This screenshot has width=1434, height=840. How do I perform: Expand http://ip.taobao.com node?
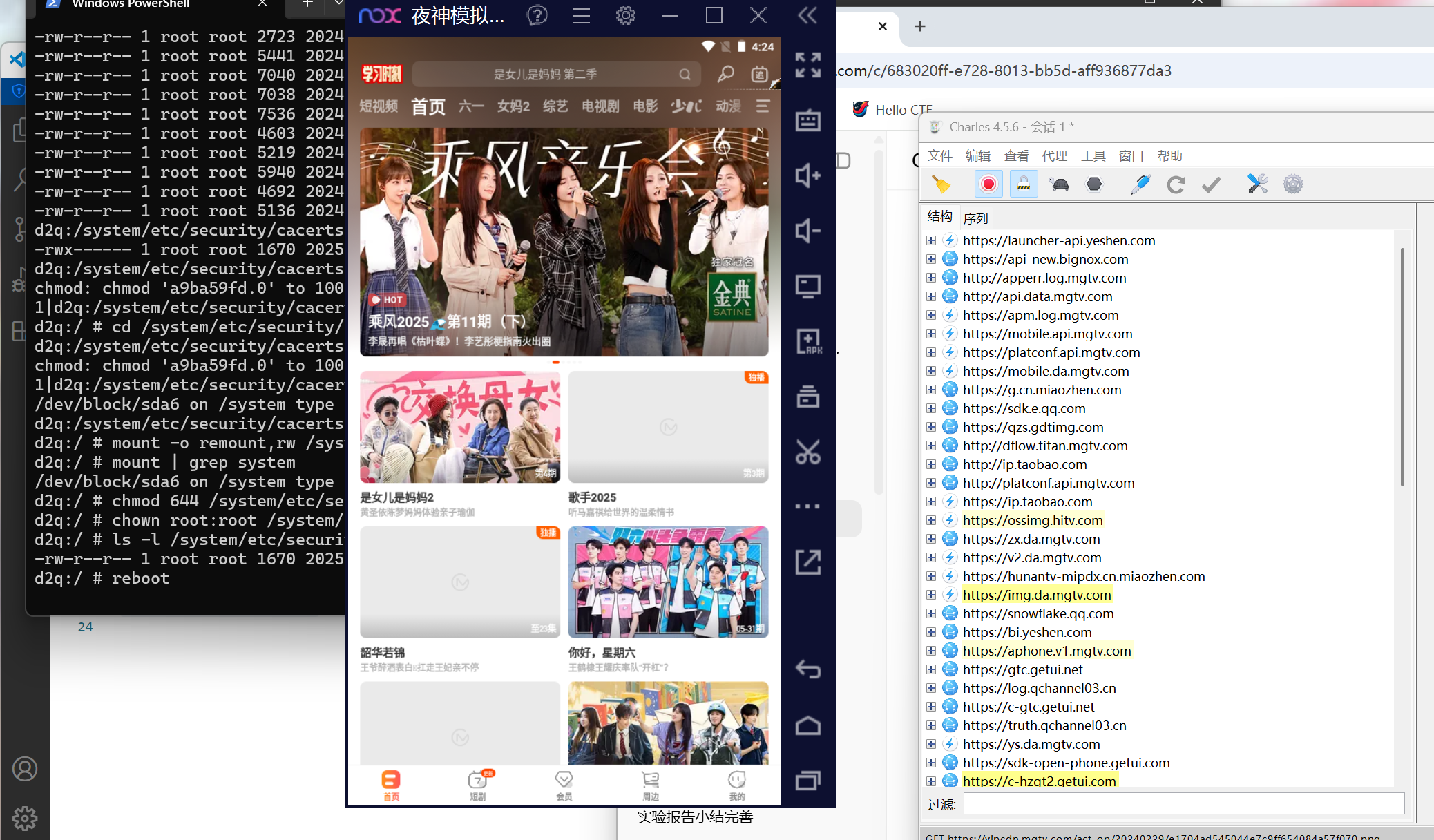931,464
